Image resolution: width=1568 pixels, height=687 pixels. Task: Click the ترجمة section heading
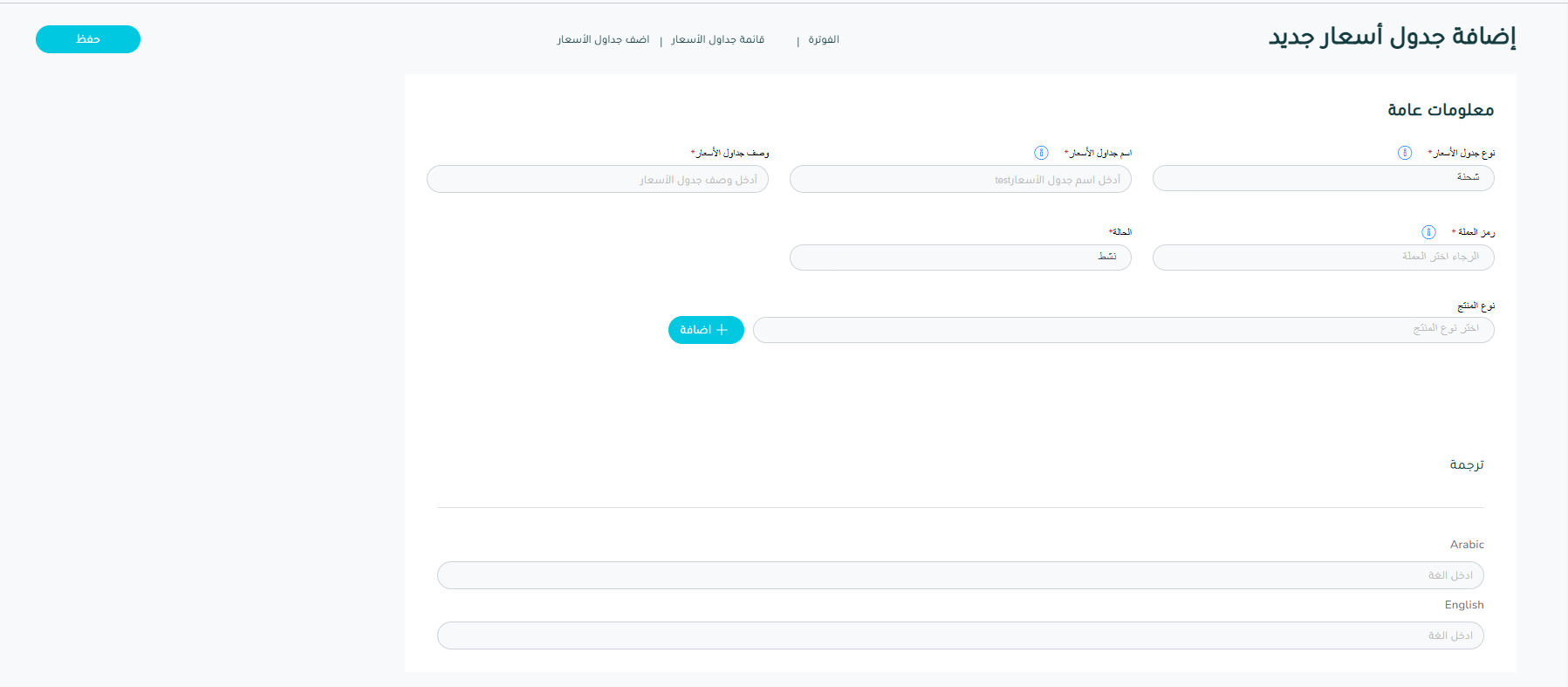click(1466, 464)
